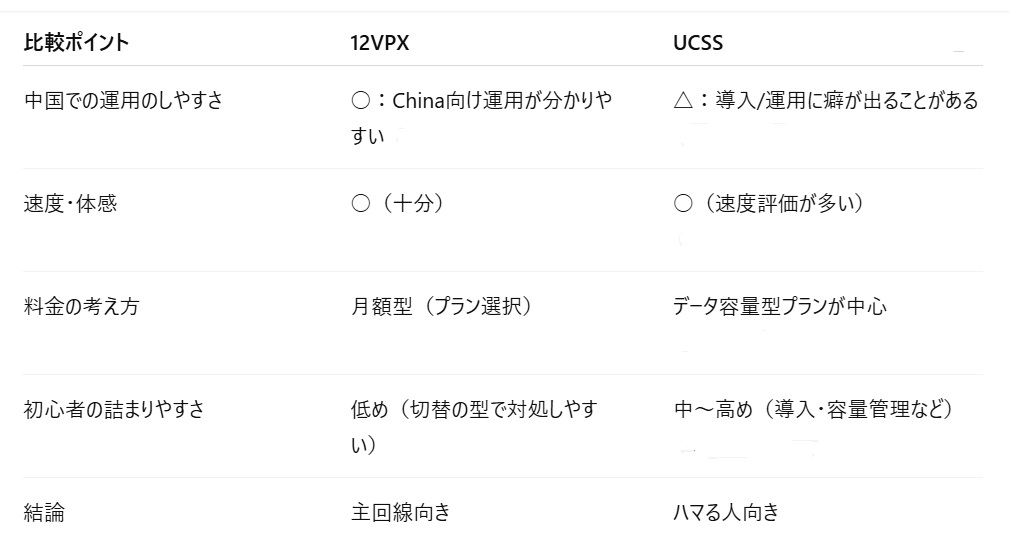Image resolution: width=1009 pixels, height=544 pixels.
Task: Click the 比較ポイント column header
Action: [76, 43]
